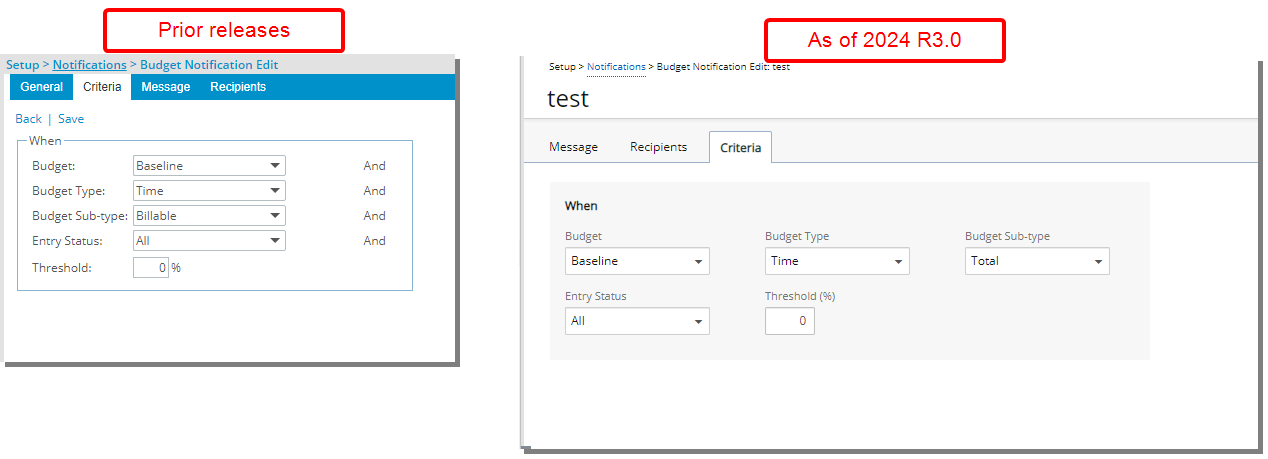Open Budget Sub-type dropdown showing Total

coord(1037,261)
